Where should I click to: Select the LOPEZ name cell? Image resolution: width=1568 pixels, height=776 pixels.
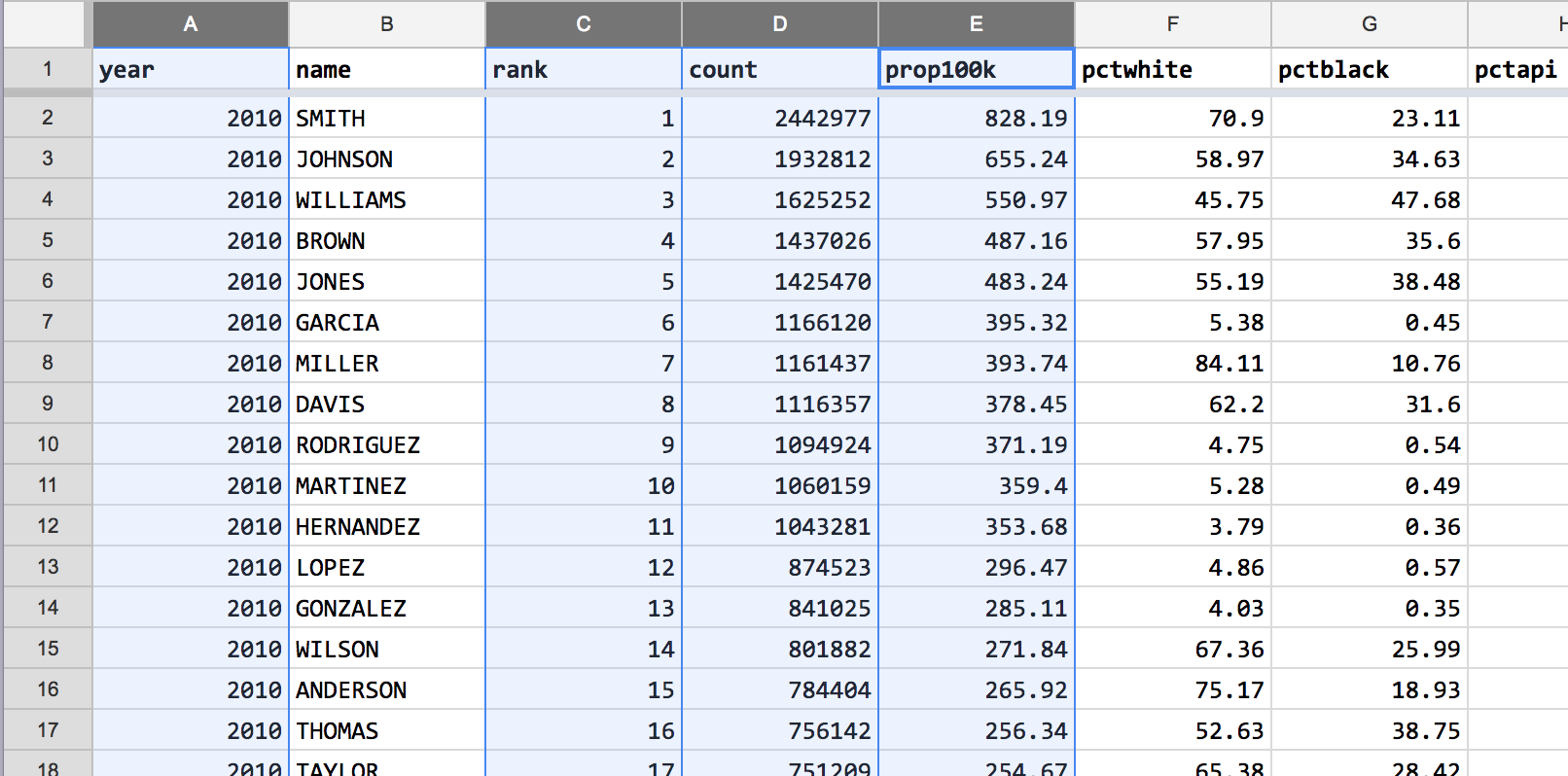click(x=387, y=567)
